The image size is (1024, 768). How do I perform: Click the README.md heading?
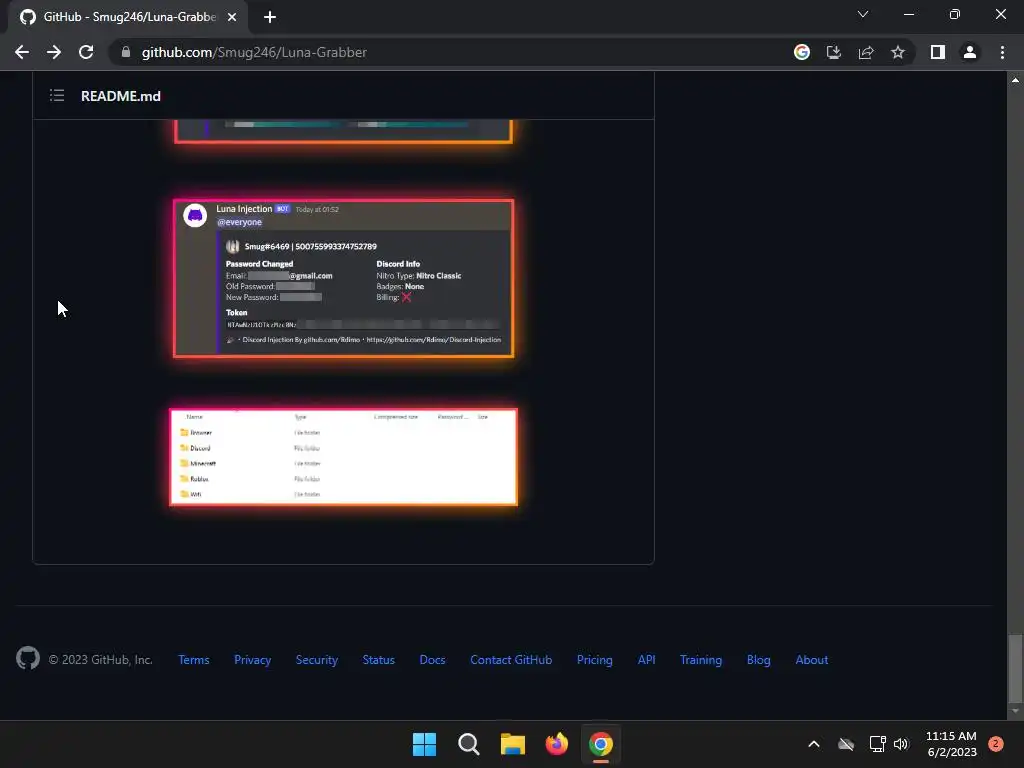click(x=121, y=96)
